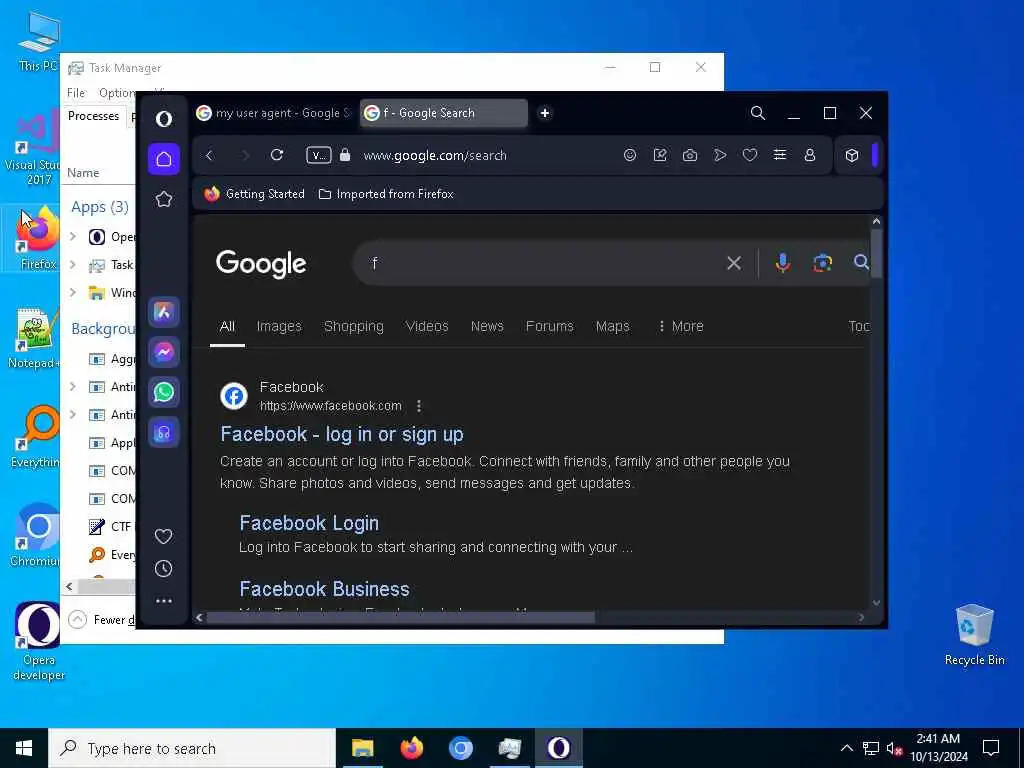Image resolution: width=1024 pixels, height=768 pixels.
Task: Open new tab with plus button
Action: tap(545, 113)
